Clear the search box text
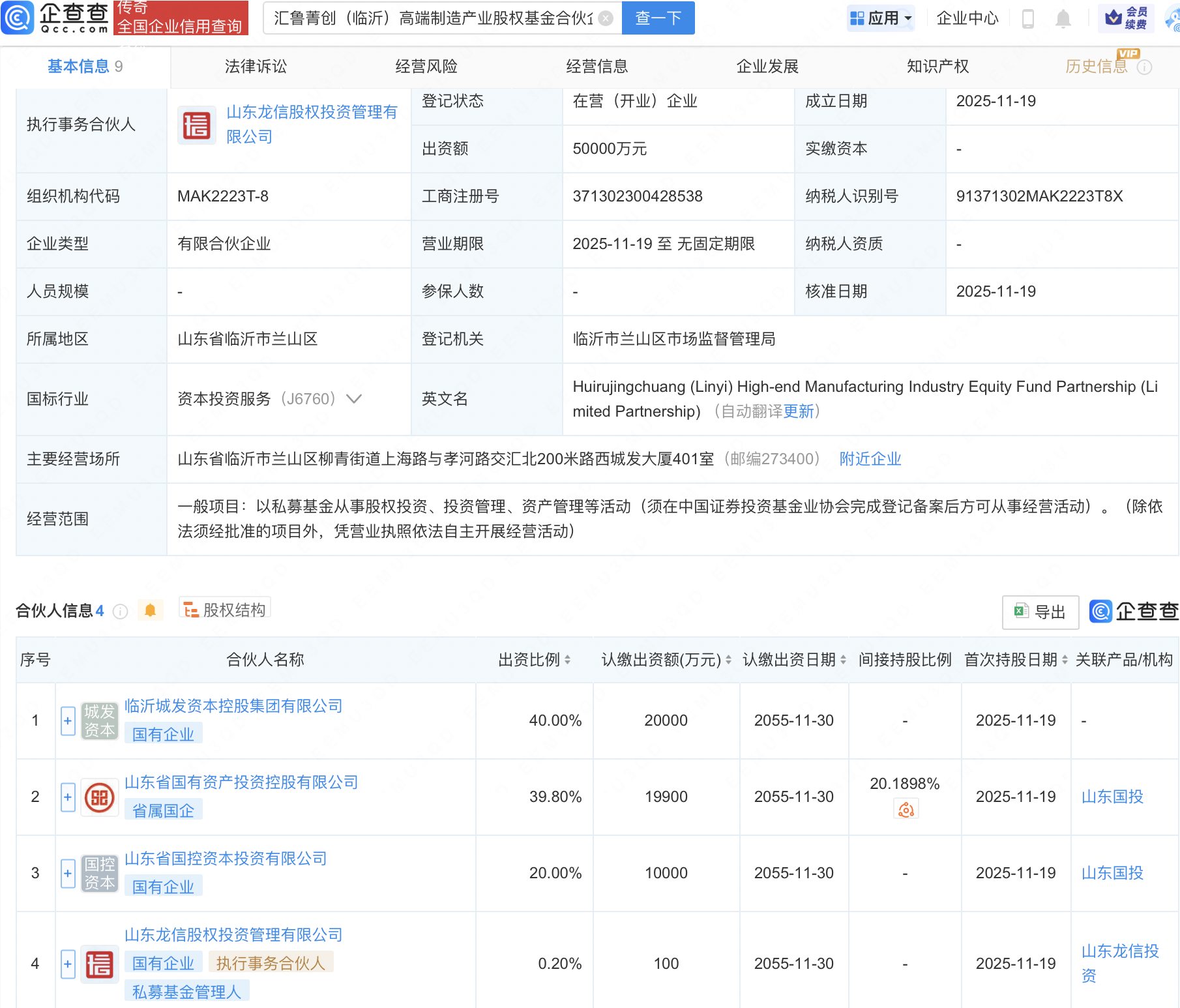Viewport: 1180px width, 1008px height. (606, 18)
